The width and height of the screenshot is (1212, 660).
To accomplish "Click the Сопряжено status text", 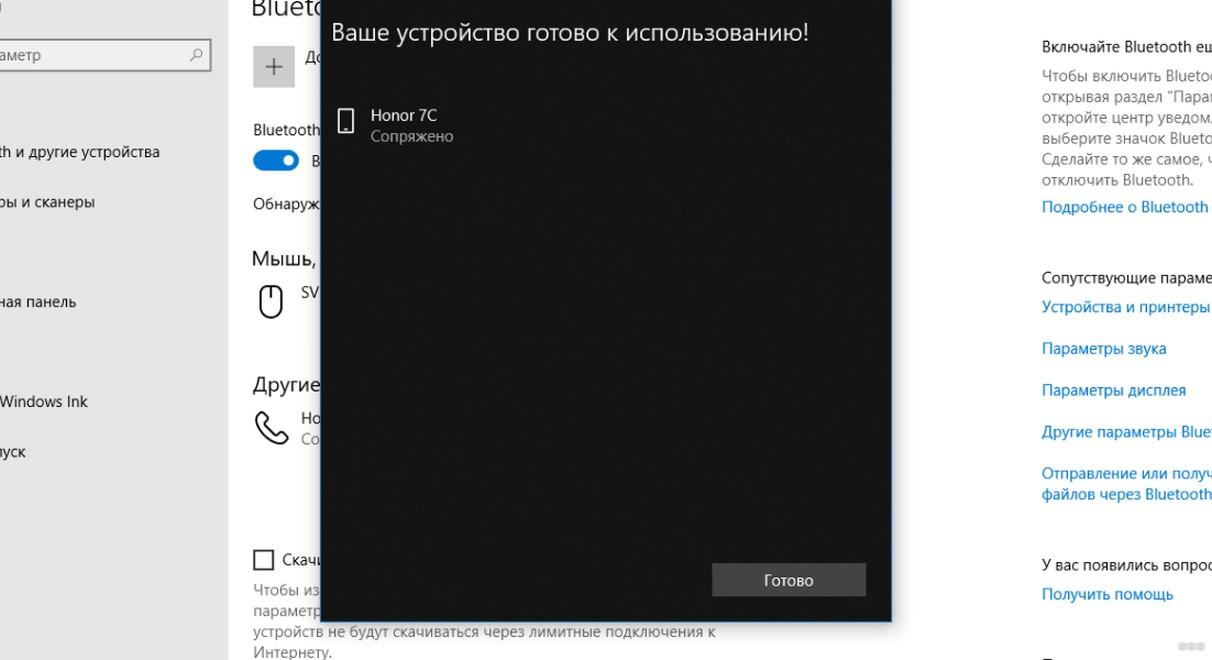I will click(x=412, y=137).
